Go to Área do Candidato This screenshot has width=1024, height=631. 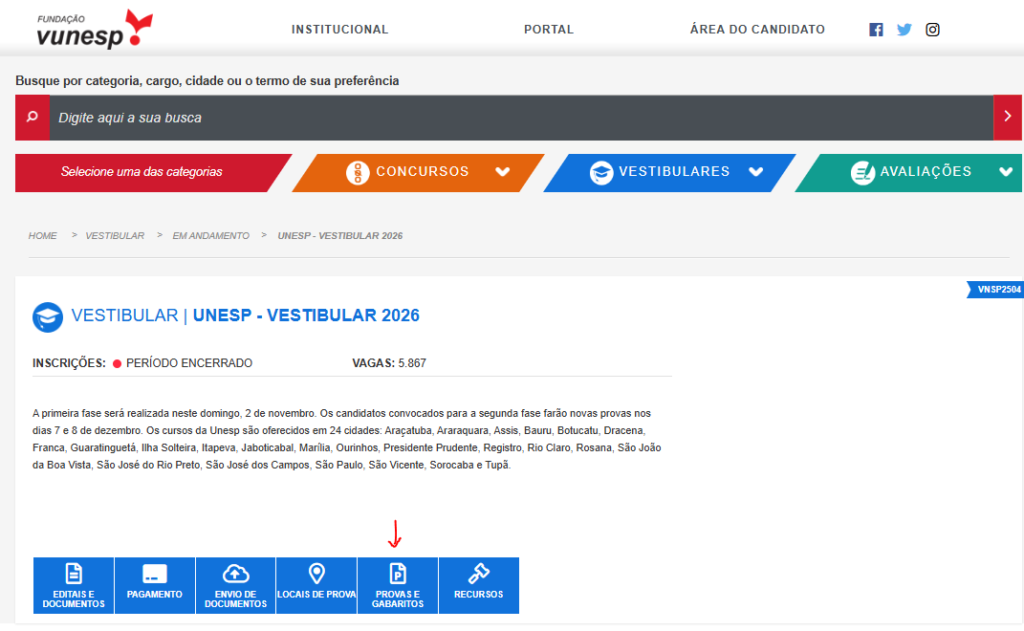coord(757,30)
